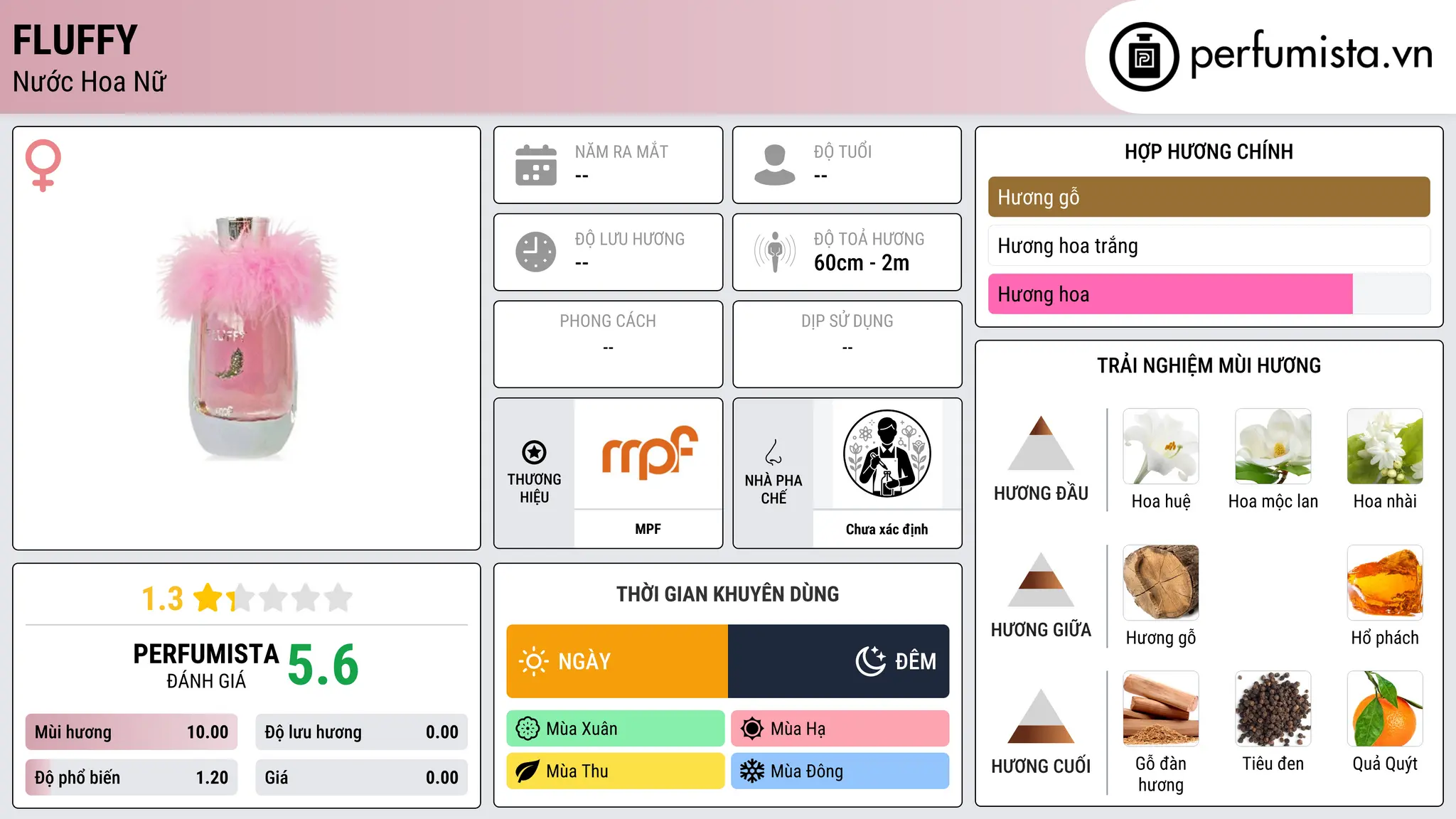Select the Mùa Đông season button
Image resolution: width=1456 pixels, height=819 pixels.
(840, 771)
